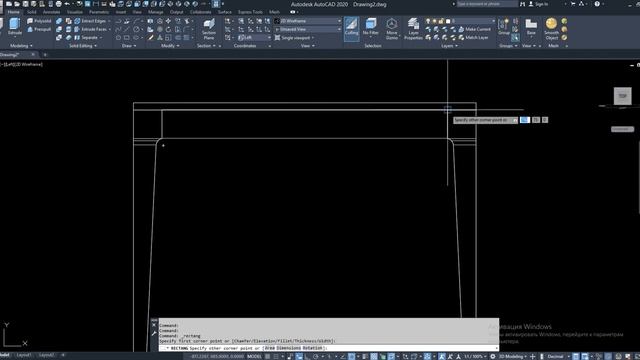Click the [-][Left][2D Wireframe] viewport label

(22, 64)
